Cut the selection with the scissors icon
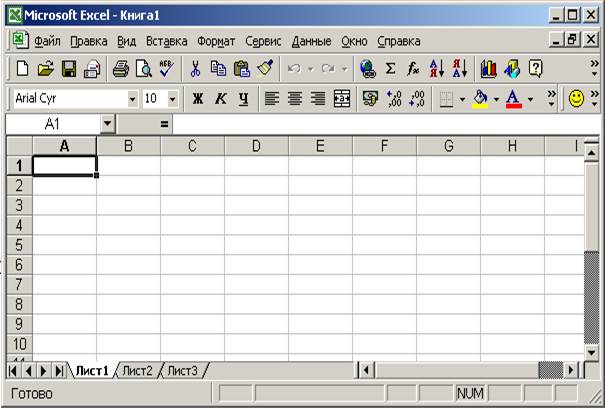 [196, 69]
